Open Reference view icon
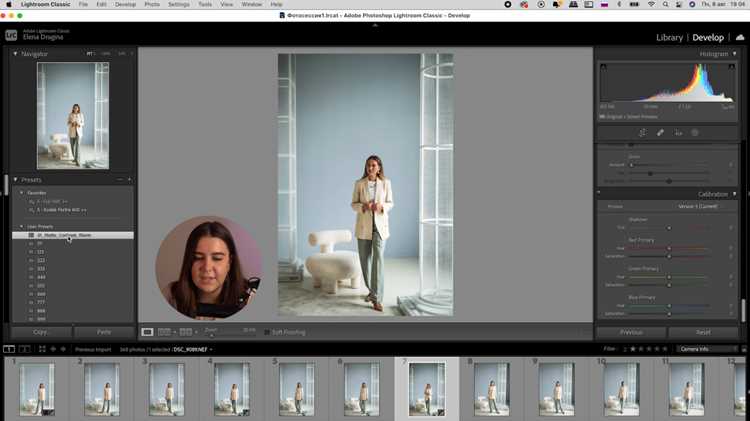 (165, 332)
